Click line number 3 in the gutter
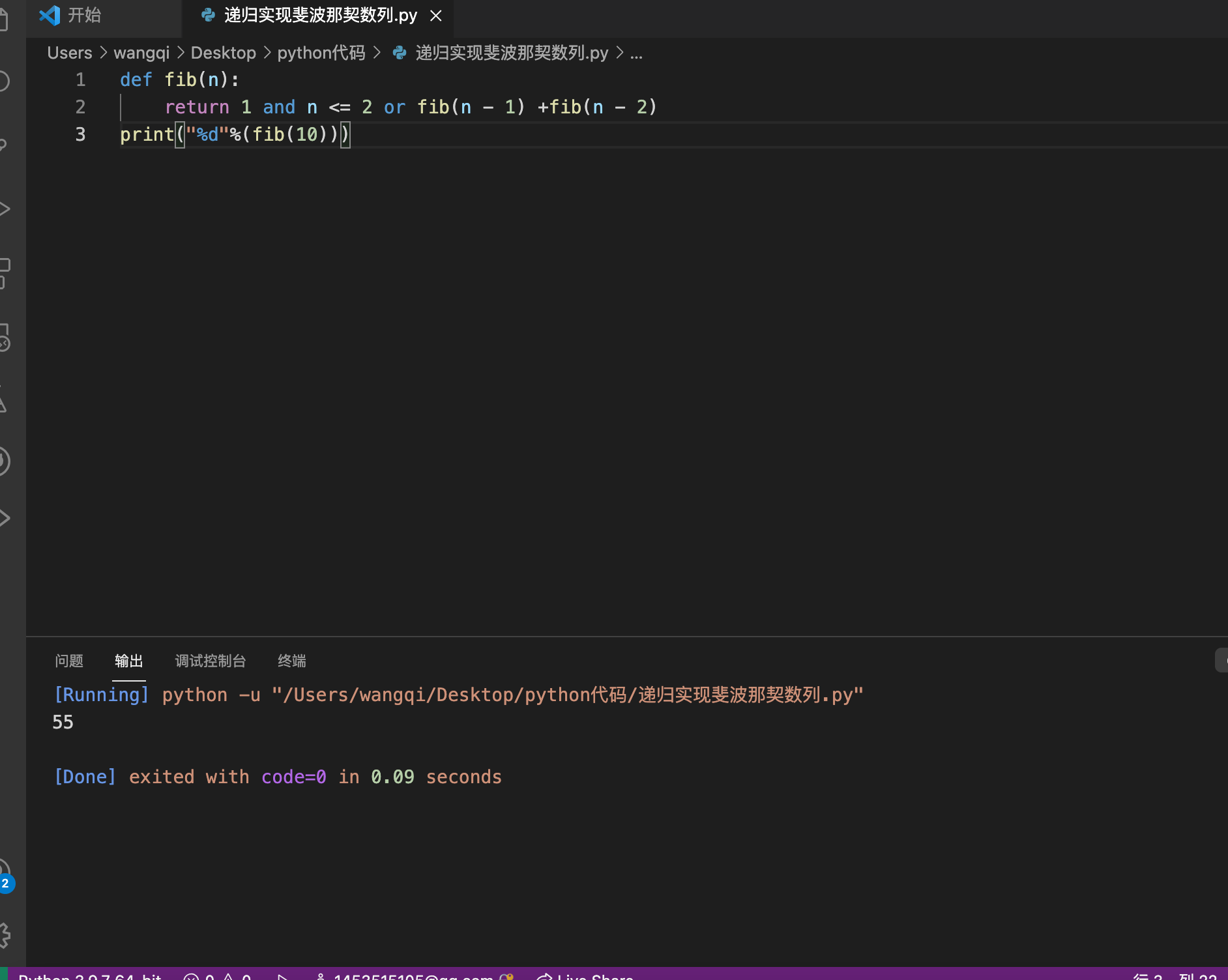The height and width of the screenshot is (980, 1228). click(x=80, y=134)
